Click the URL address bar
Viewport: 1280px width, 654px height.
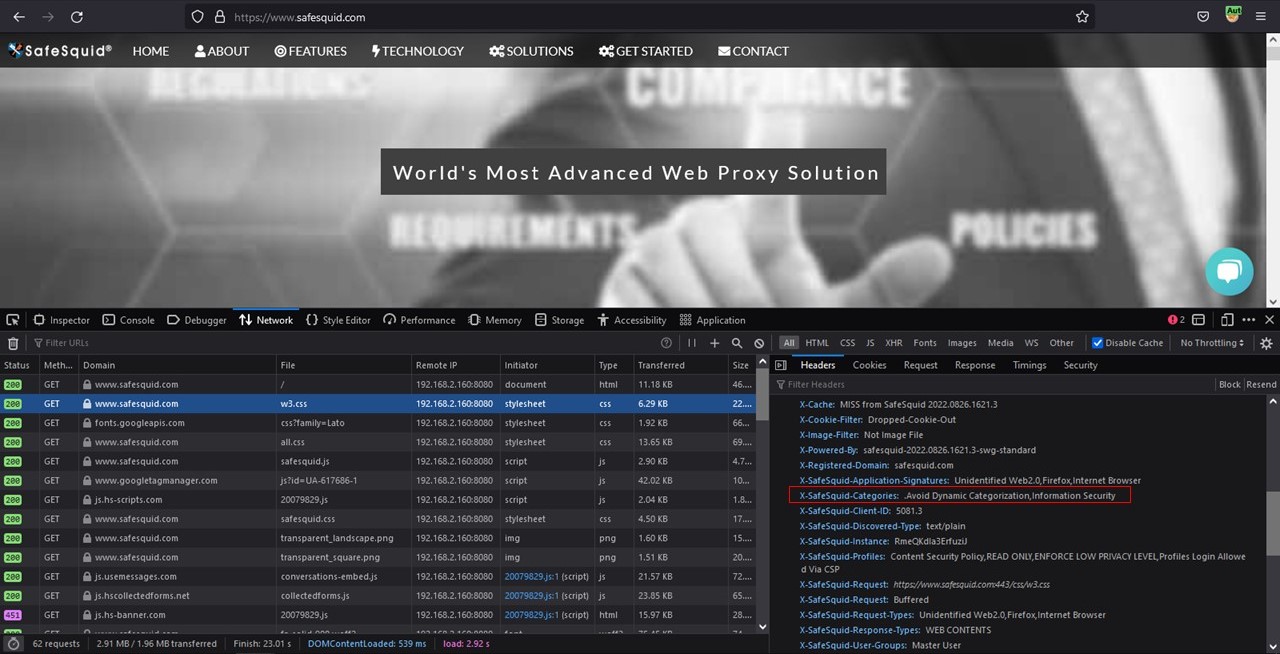coord(640,17)
